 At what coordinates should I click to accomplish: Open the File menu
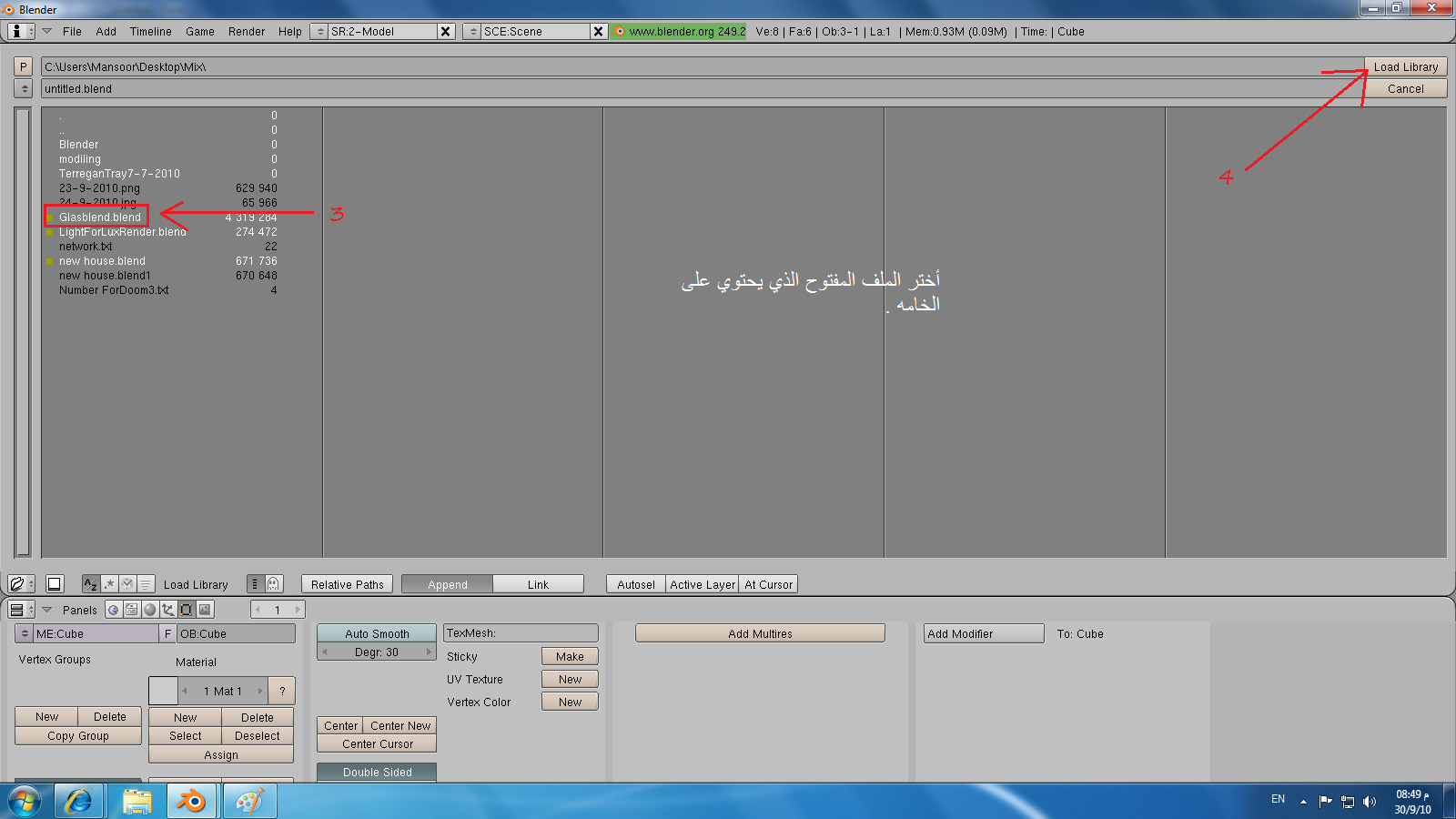(x=72, y=31)
